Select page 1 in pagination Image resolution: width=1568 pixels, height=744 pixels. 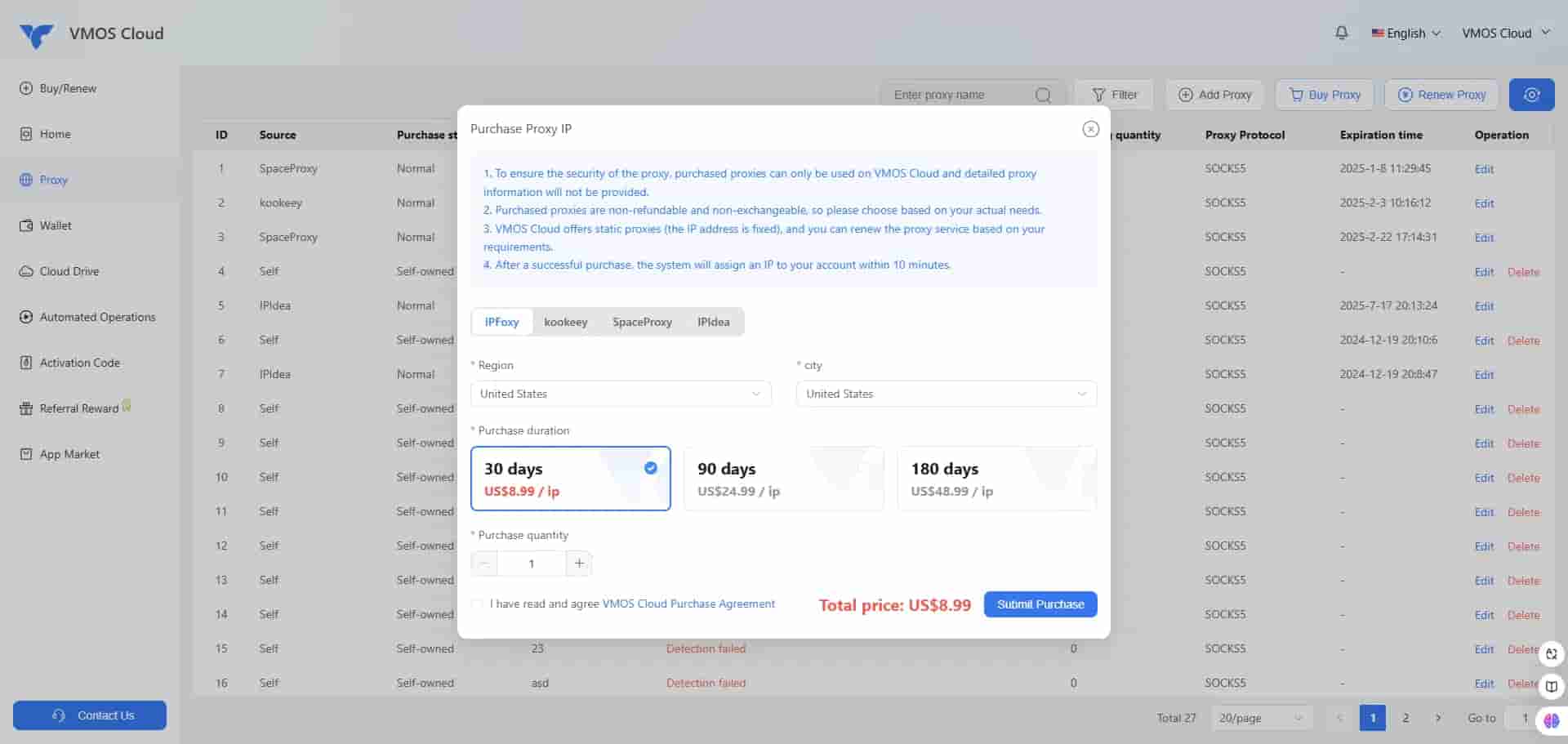coord(1373,718)
